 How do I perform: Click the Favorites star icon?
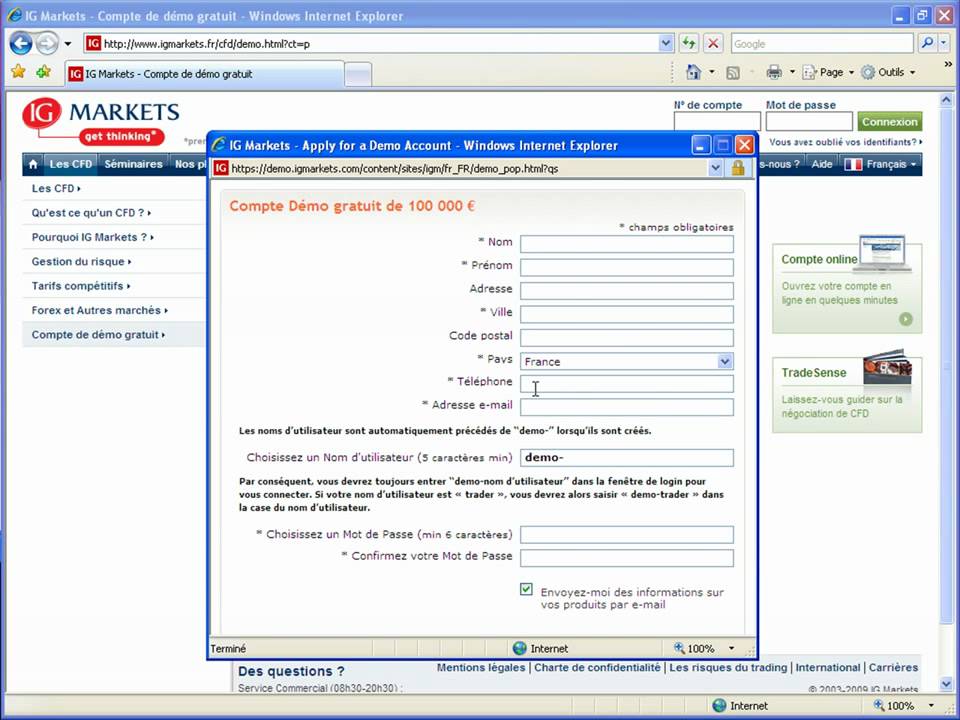point(18,72)
